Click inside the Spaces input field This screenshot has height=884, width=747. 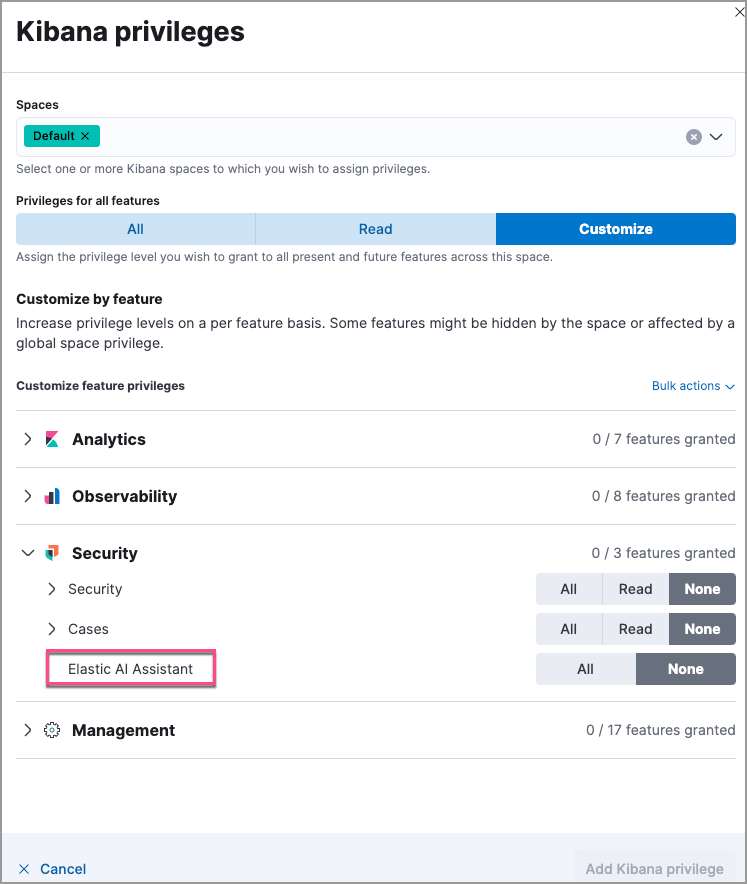coord(350,136)
